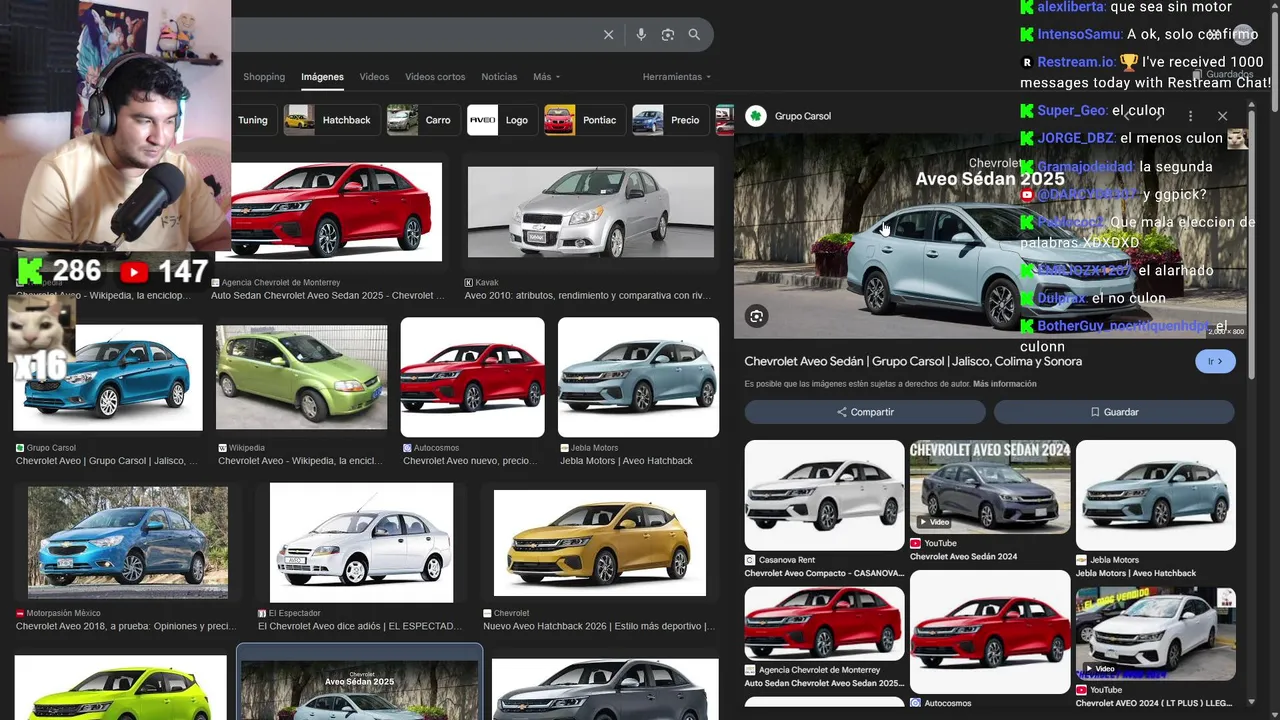Open the green Wikipedia Chevrolet Aveo thumbnail
1280x720 pixels.
click(301, 377)
